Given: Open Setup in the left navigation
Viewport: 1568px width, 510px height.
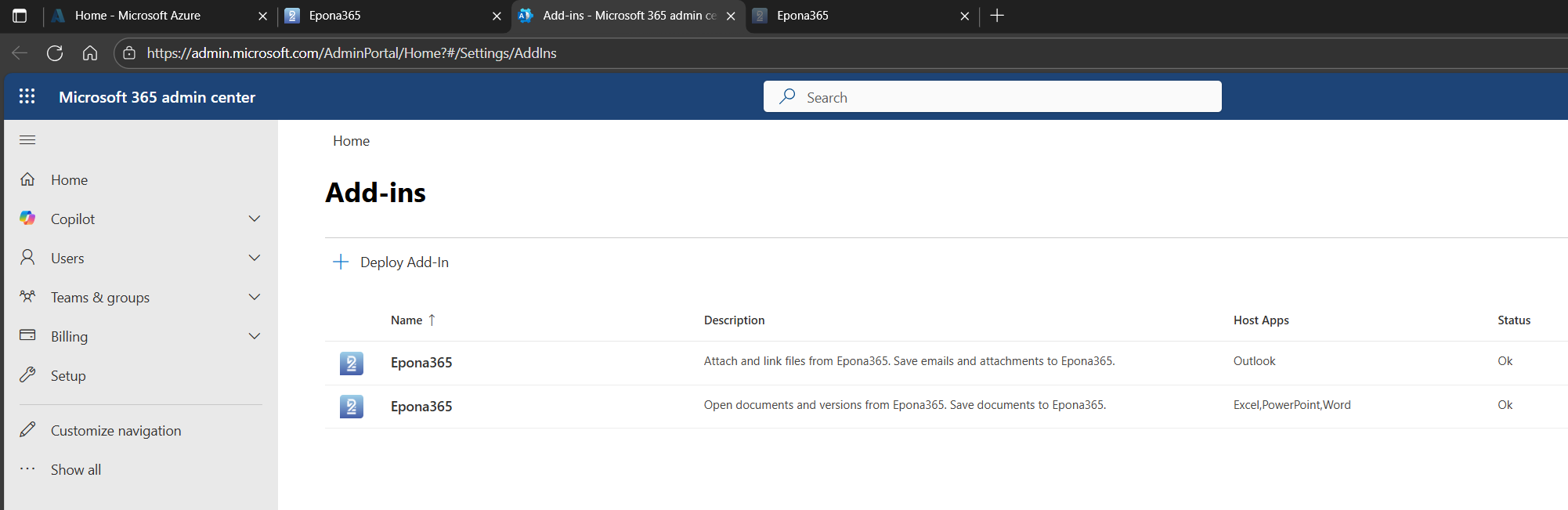Looking at the screenshot, I should (68, 376).
